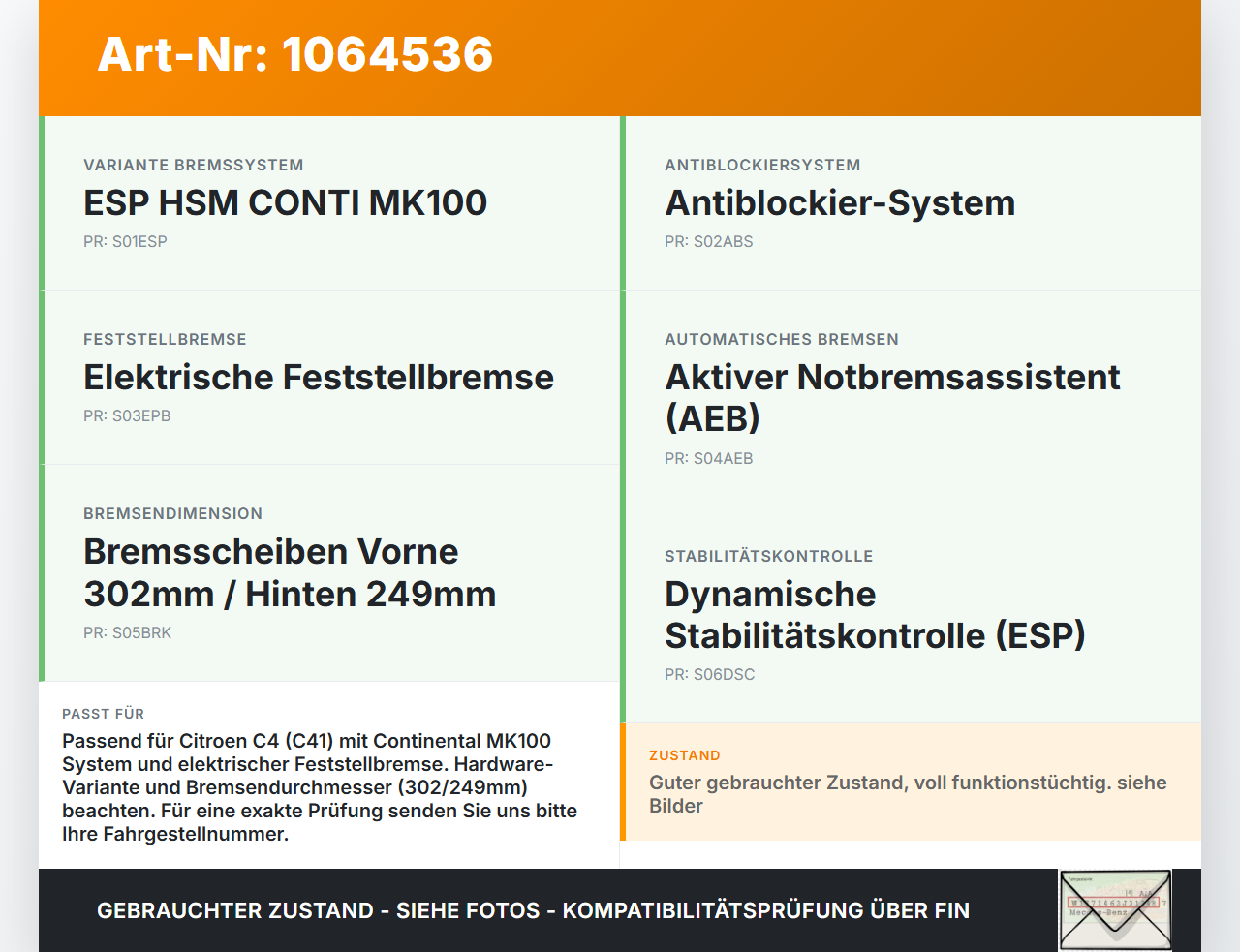Click the envelope icon in the footer

(1115, 910)
